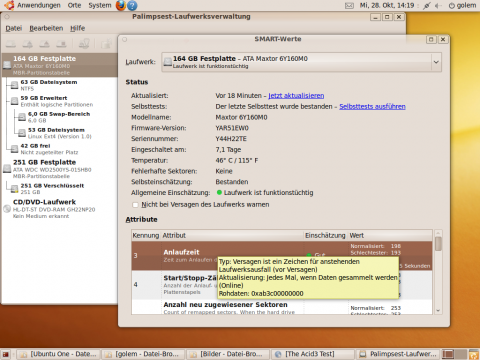Switch to the second workspace in switcher
Image resolution: width=480 pixels, height=360 pixels.
point(461,354)
